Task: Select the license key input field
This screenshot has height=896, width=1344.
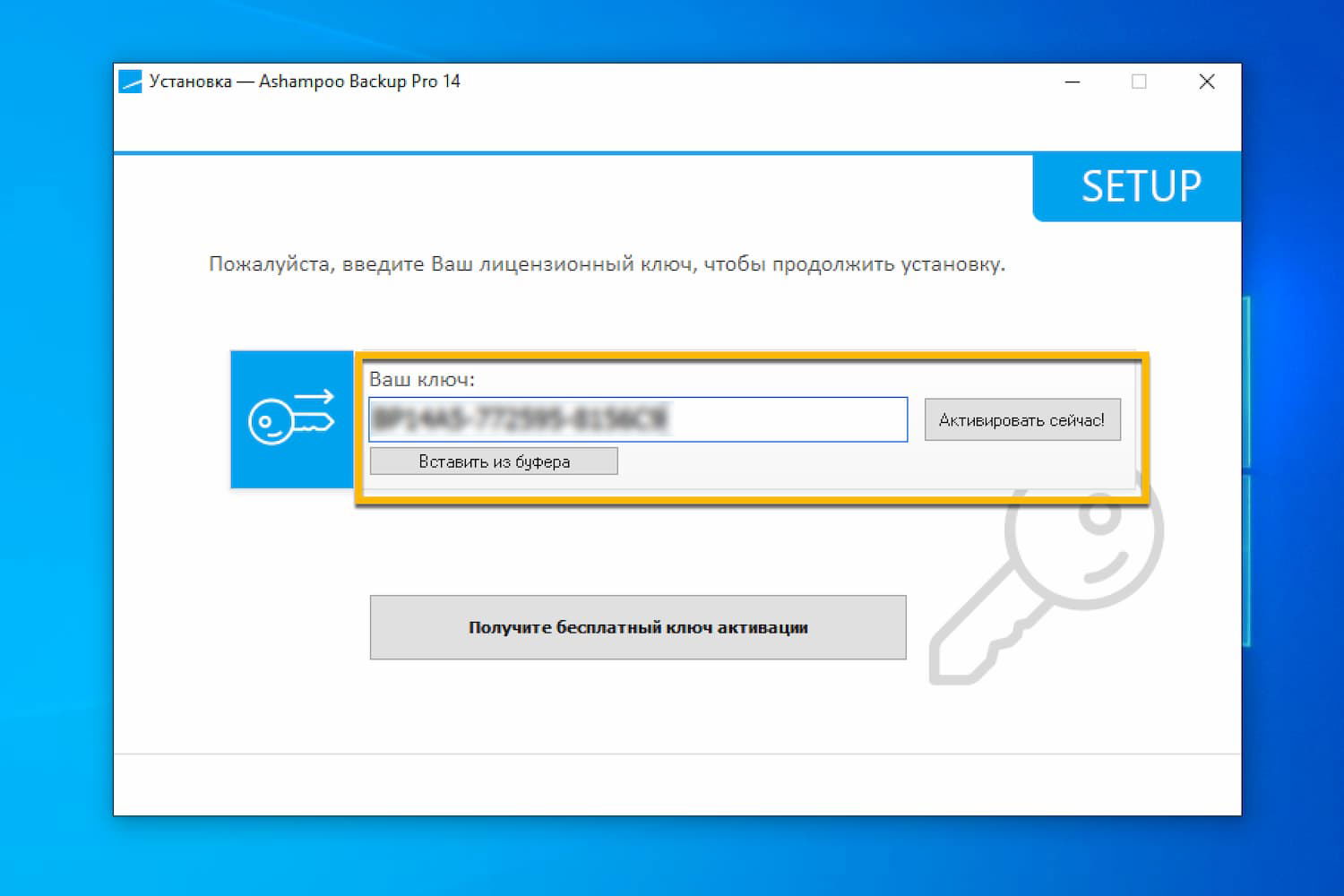Action: tap(638, 419)
